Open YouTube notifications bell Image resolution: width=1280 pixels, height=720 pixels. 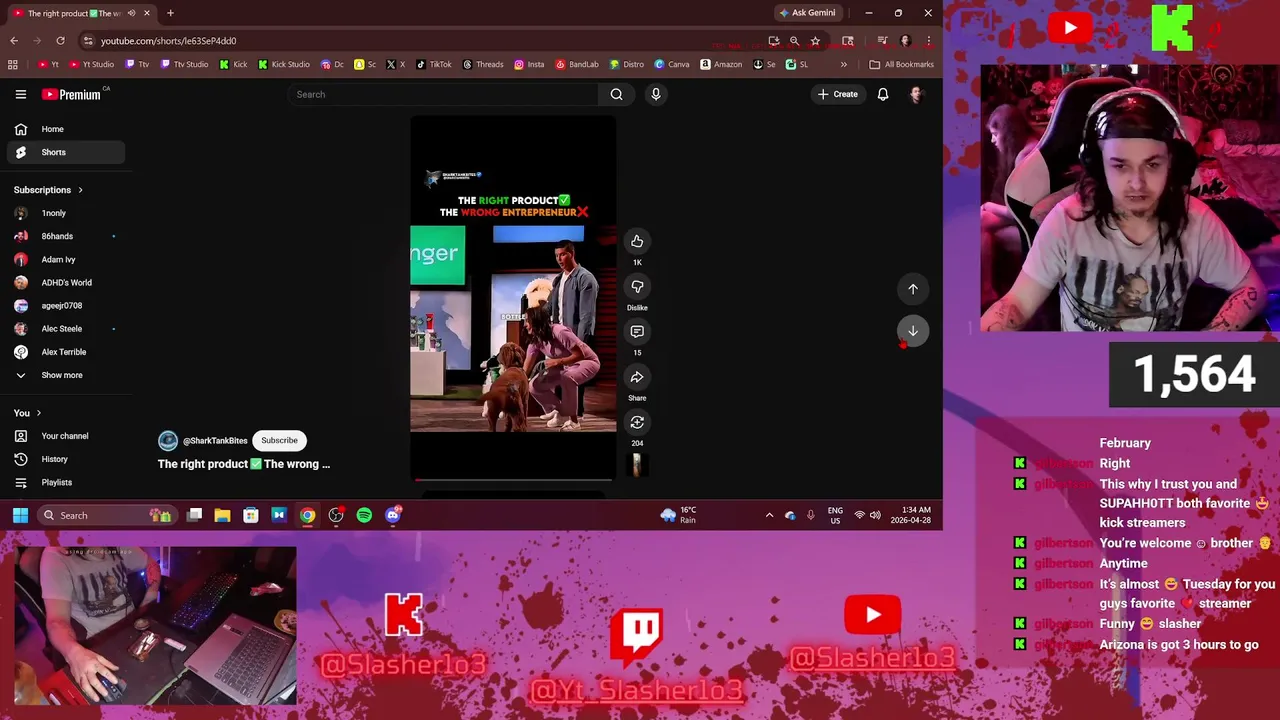point(883,94)
